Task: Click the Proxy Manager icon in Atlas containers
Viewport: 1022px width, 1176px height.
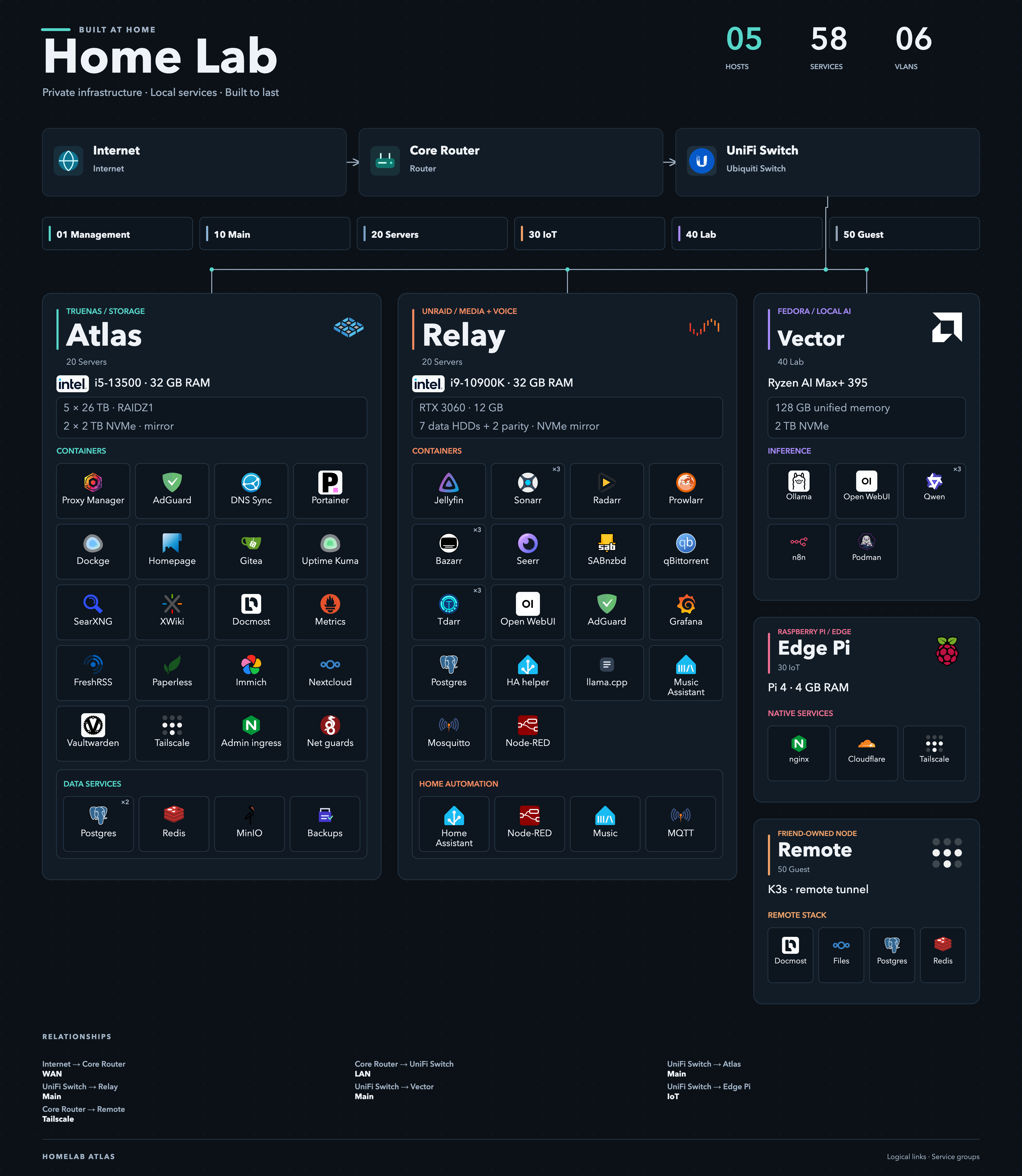Action: (x=93, y=482)
